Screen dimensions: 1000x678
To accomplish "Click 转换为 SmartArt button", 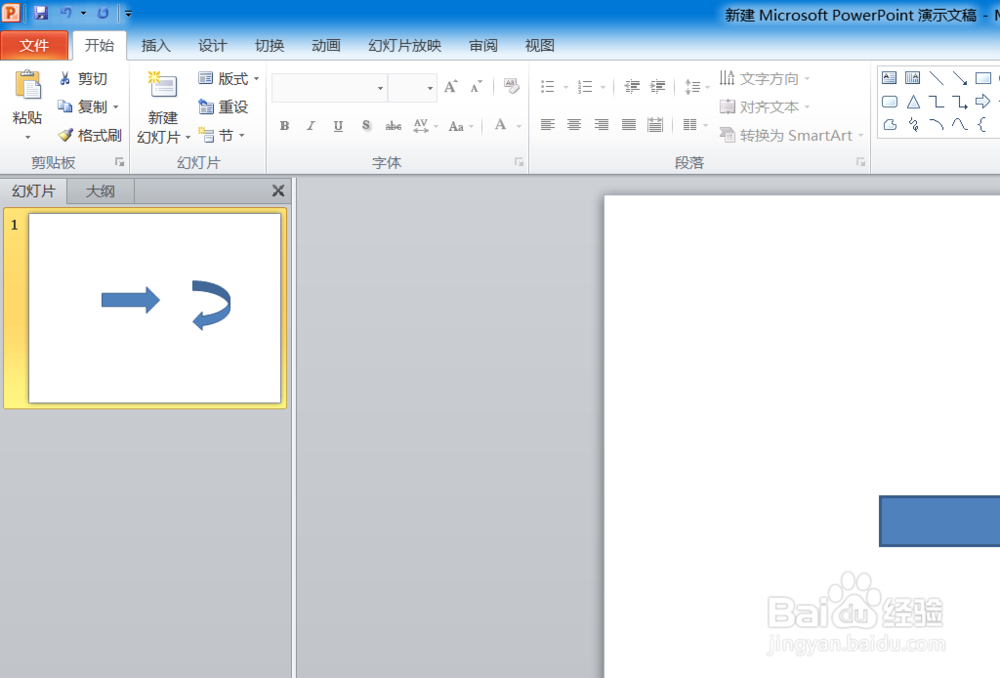I will pyautogui.click(x=791, y=135).
